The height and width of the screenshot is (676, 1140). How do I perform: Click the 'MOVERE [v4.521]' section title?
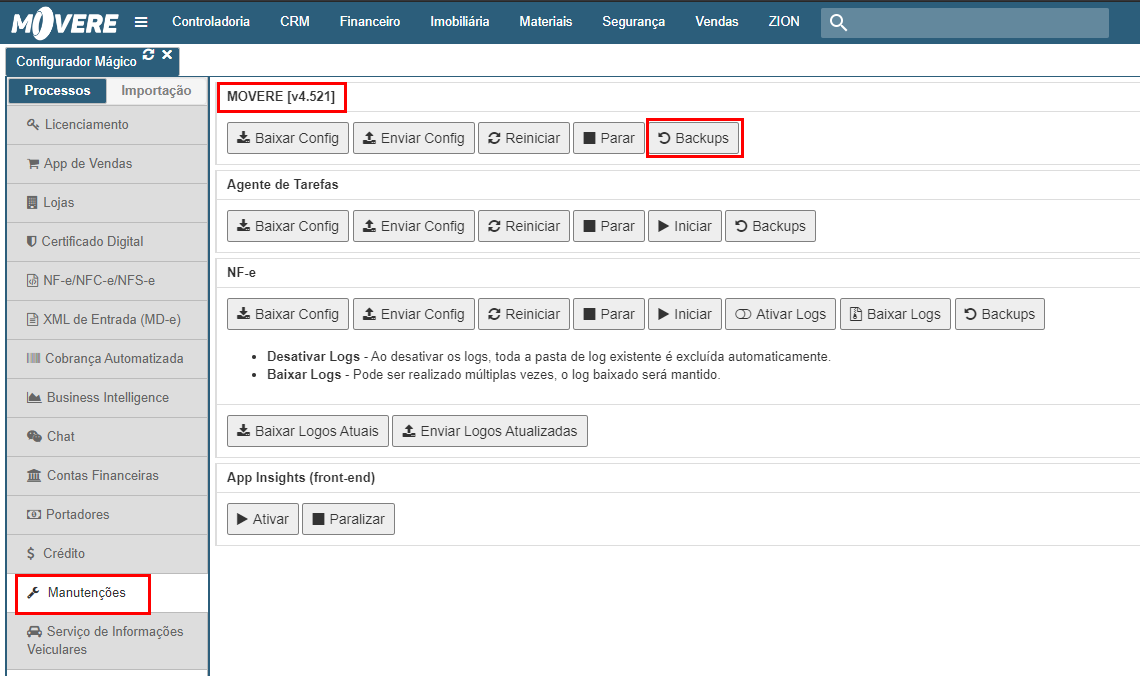[x=281, y=97]
